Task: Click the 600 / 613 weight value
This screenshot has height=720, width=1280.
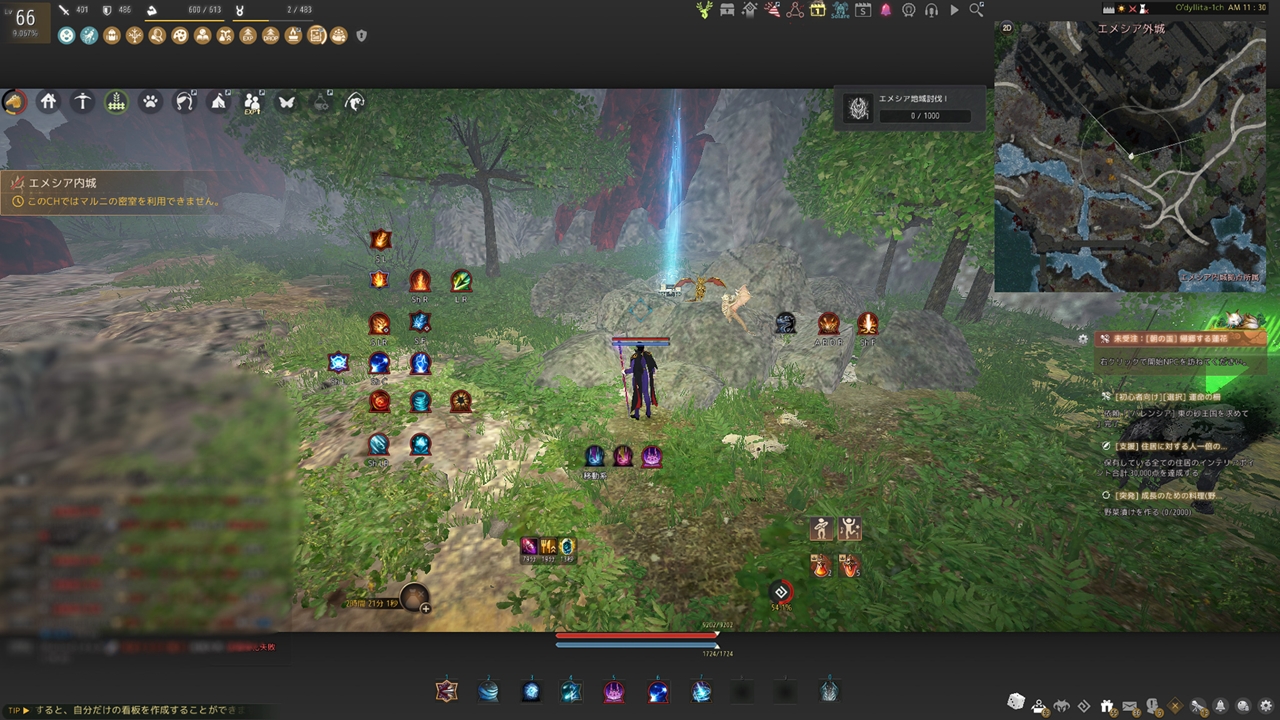Action: [x=205, y=10]
